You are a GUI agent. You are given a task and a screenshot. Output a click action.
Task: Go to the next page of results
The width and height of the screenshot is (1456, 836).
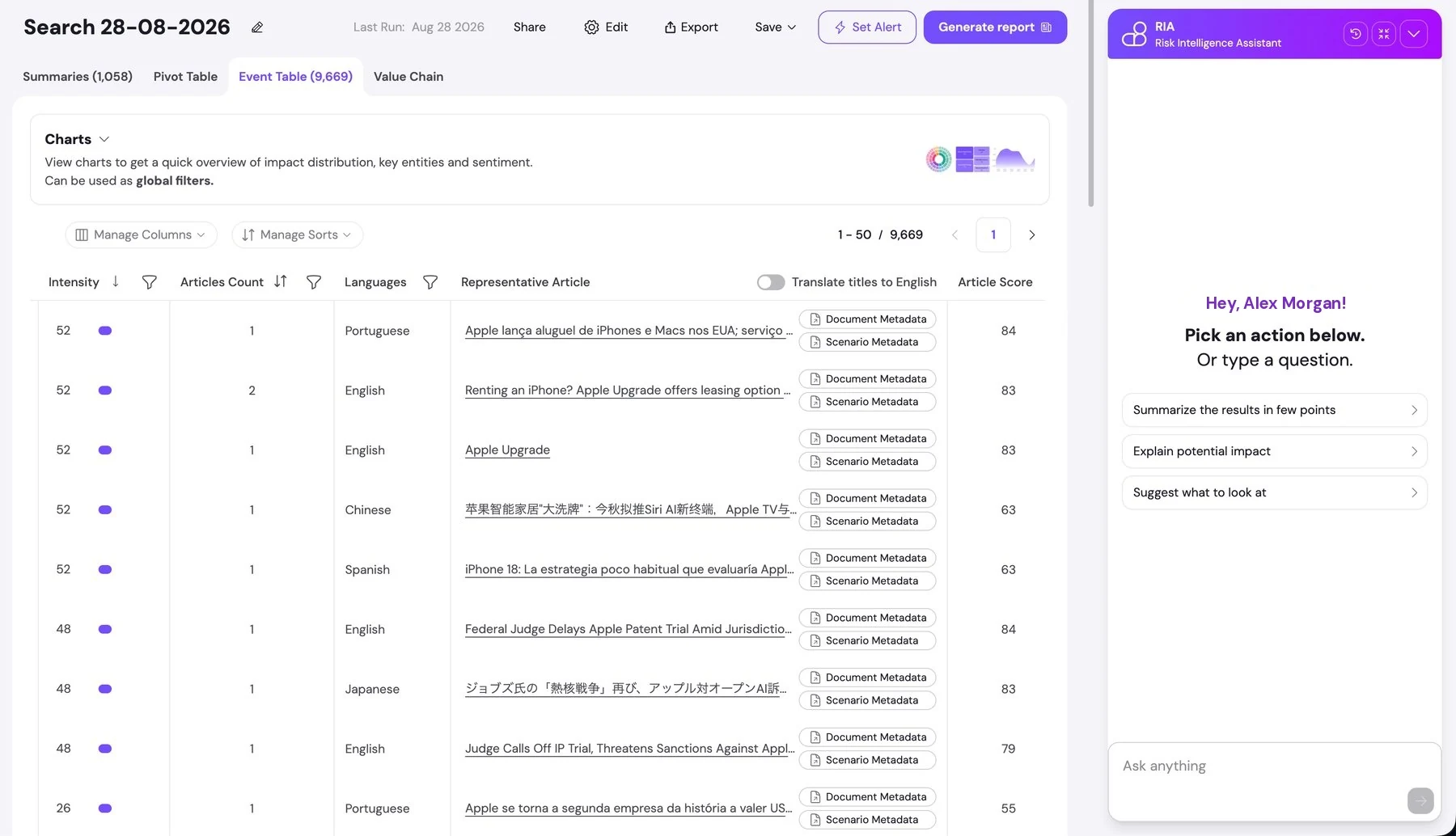point(1031,235)
